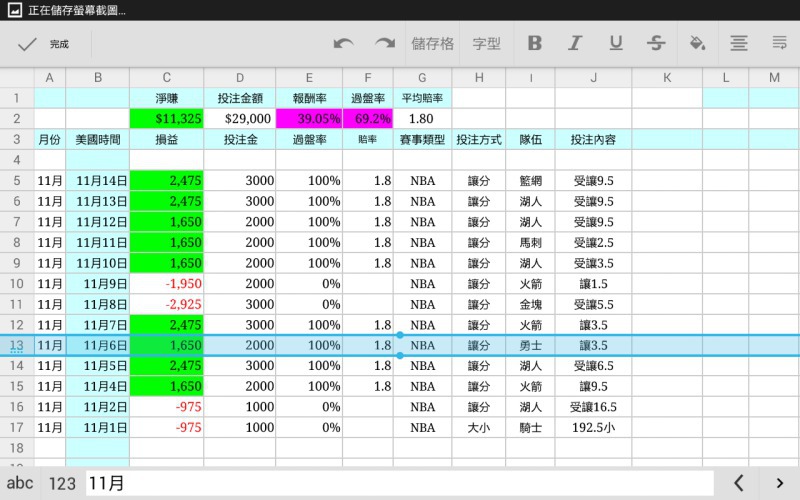Select the 11月9日 date cell
Viewport: 800px width, 500px height.
[x=97, y=284]
